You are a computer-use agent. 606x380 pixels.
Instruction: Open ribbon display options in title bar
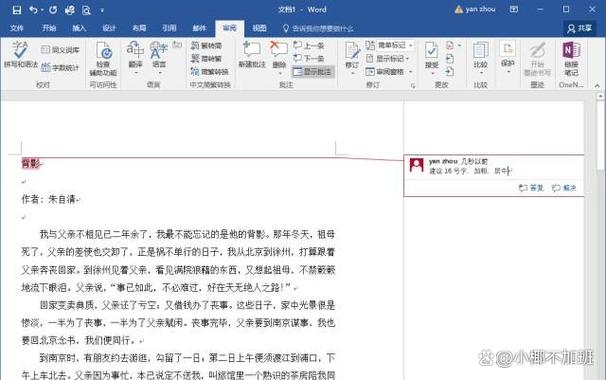click(514, 9)
